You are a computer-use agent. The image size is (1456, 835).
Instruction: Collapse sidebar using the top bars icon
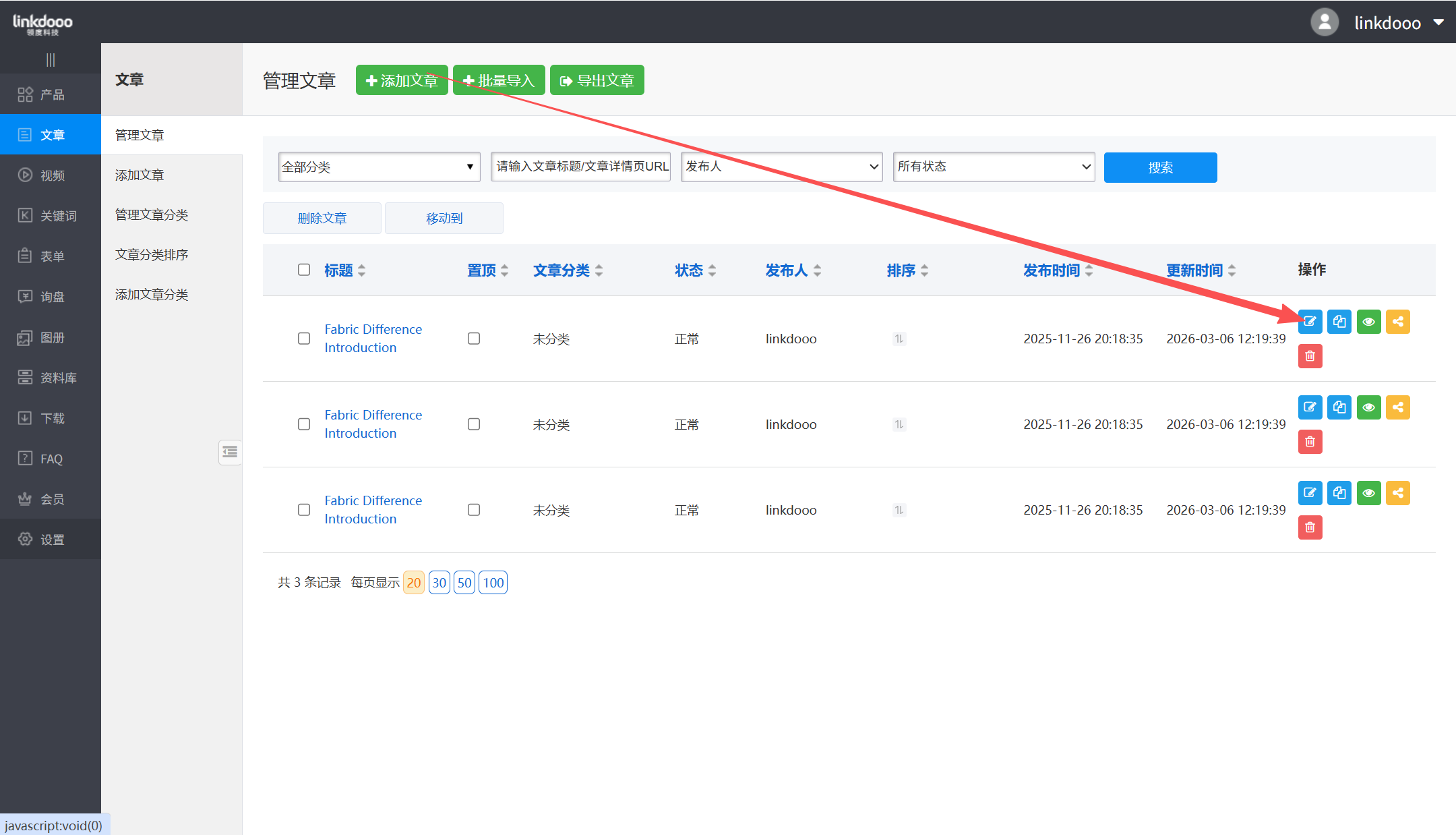(x=51, y=59)
